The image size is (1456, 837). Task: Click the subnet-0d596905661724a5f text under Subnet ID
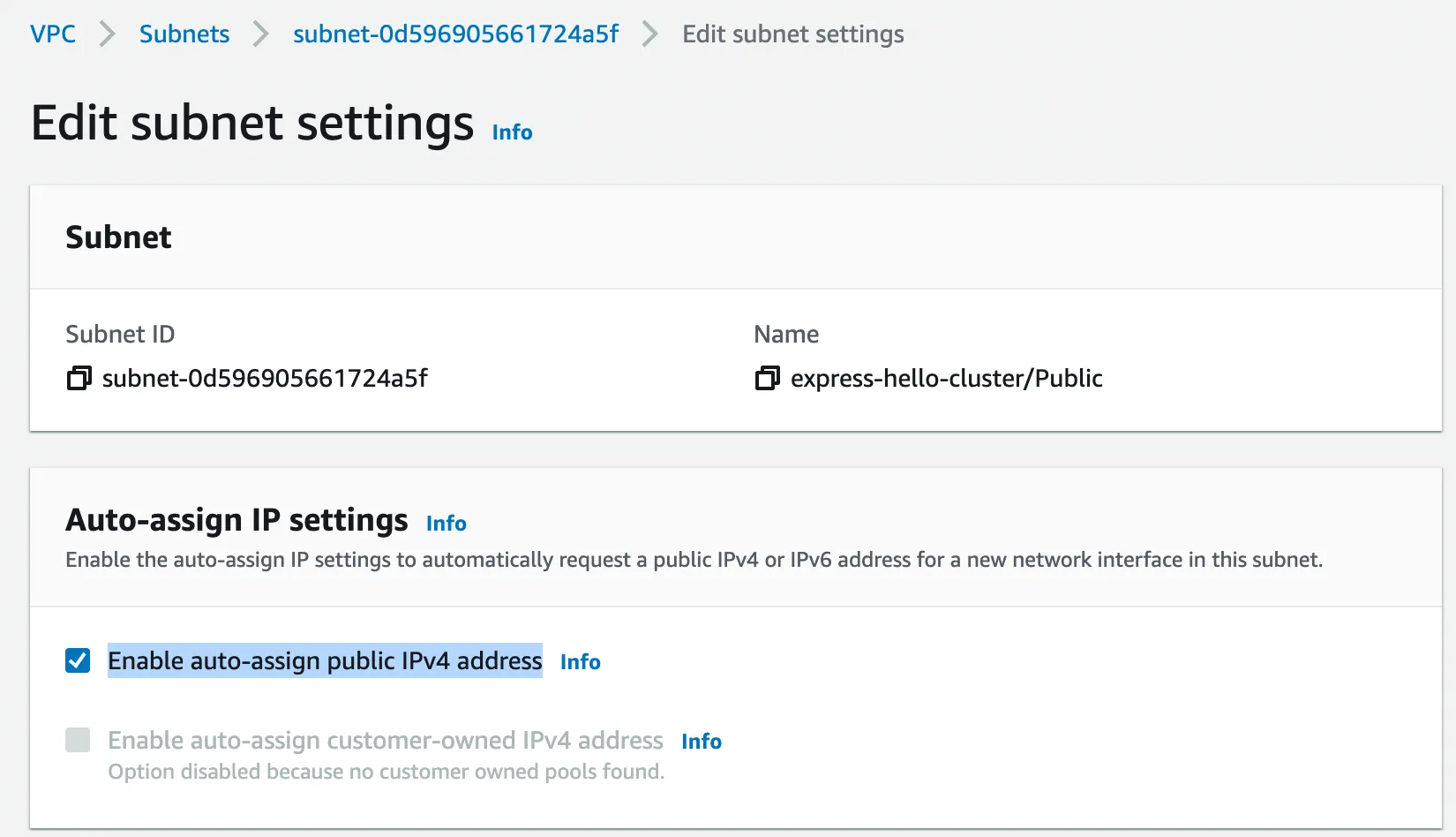click(x=265, y=379)
